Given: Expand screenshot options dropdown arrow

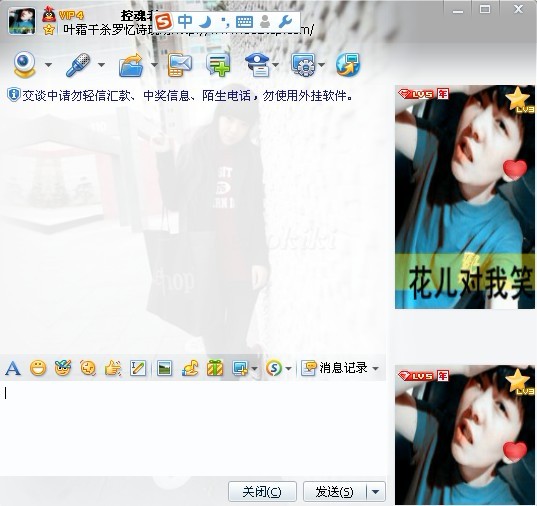Looking at the screenshot, I should (254, 369).
